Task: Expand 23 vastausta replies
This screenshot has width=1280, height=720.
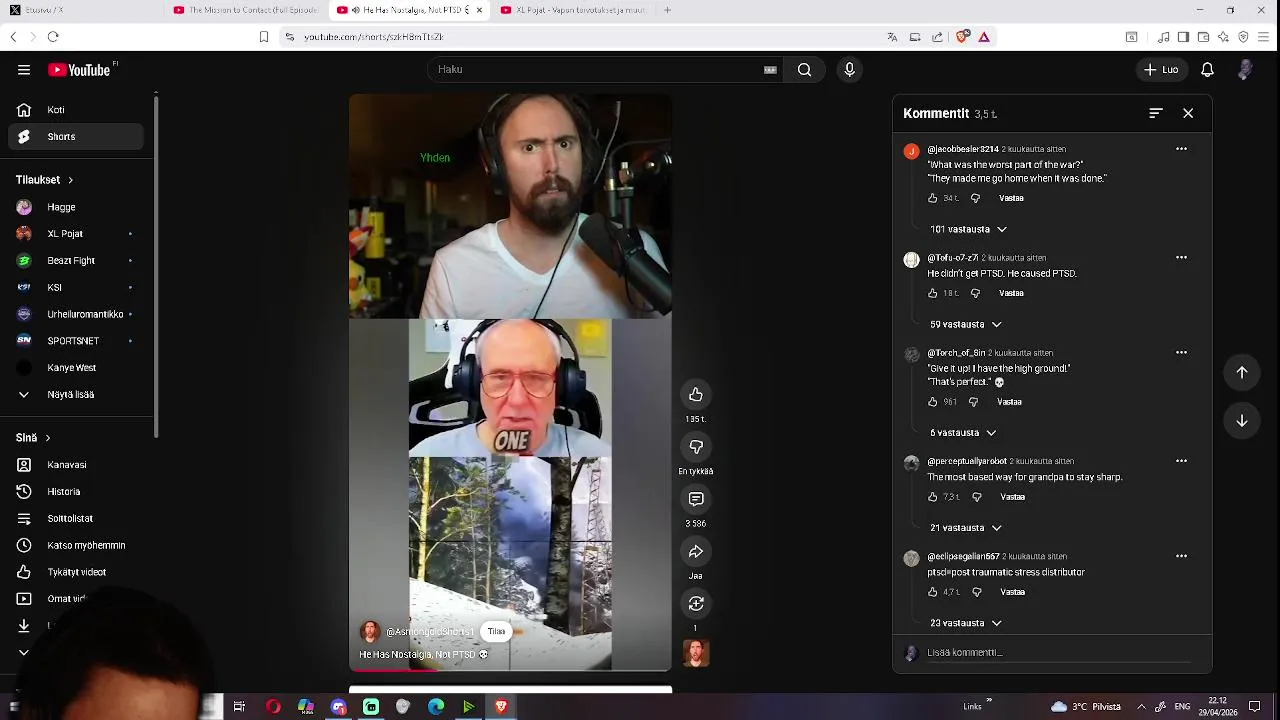Action: pos(965,623)
